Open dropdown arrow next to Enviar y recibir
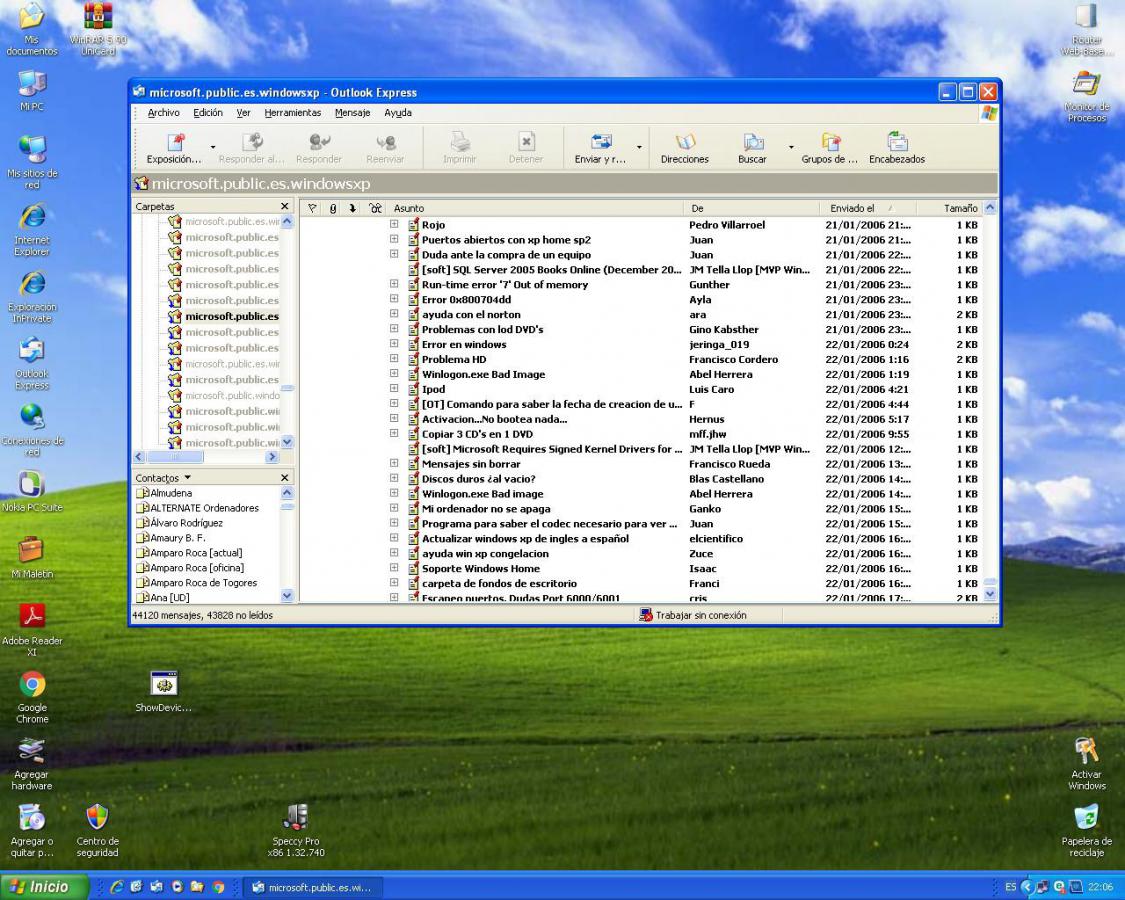The image size is (1125, 900). click(639, 148)
